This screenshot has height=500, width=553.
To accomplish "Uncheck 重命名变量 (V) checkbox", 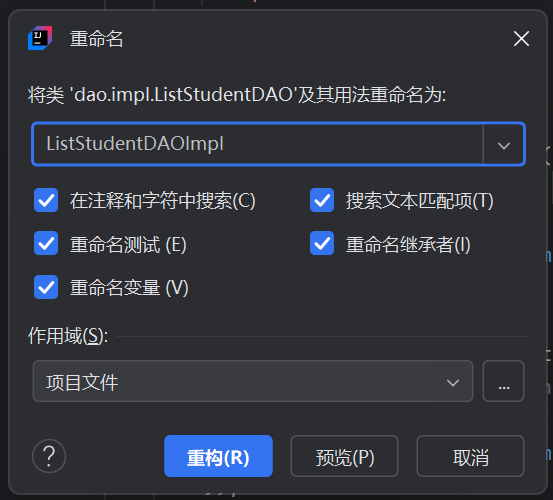I will (x=46, y=287).
